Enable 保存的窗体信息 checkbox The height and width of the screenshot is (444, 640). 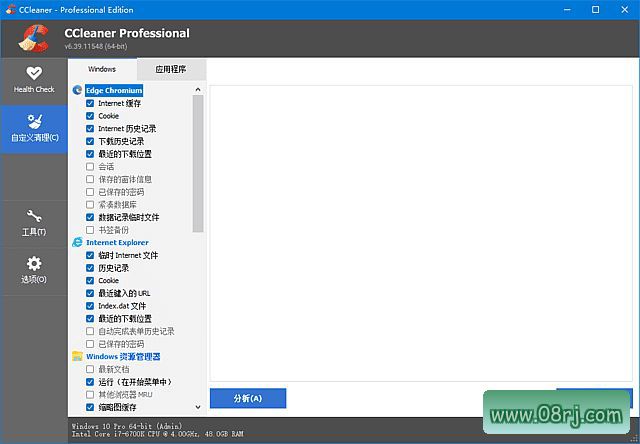90,179
